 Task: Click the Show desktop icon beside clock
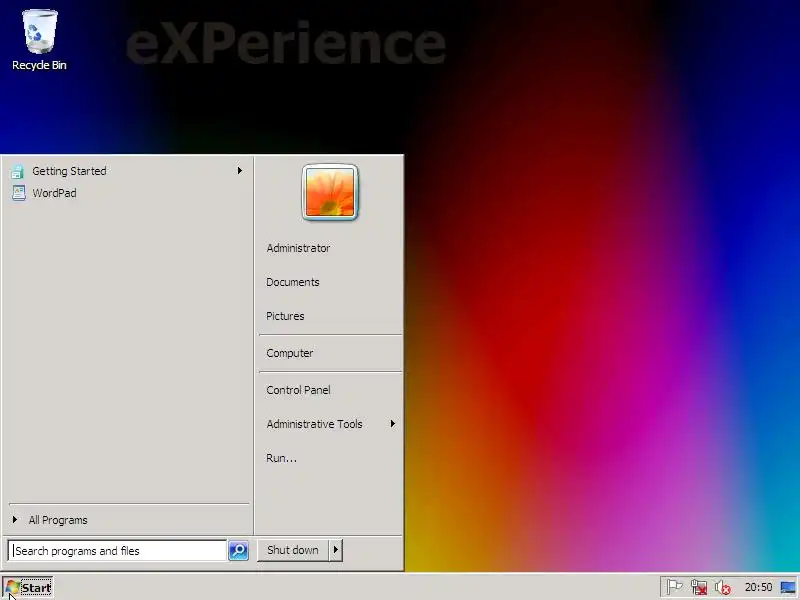(x=788, y=587)
